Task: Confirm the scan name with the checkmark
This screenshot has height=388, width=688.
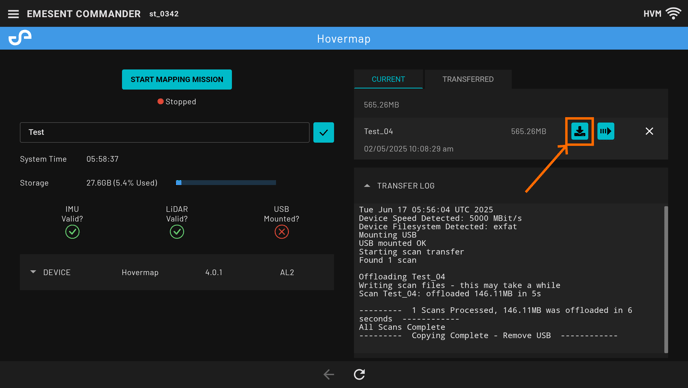Action: (x=323, y=132)
